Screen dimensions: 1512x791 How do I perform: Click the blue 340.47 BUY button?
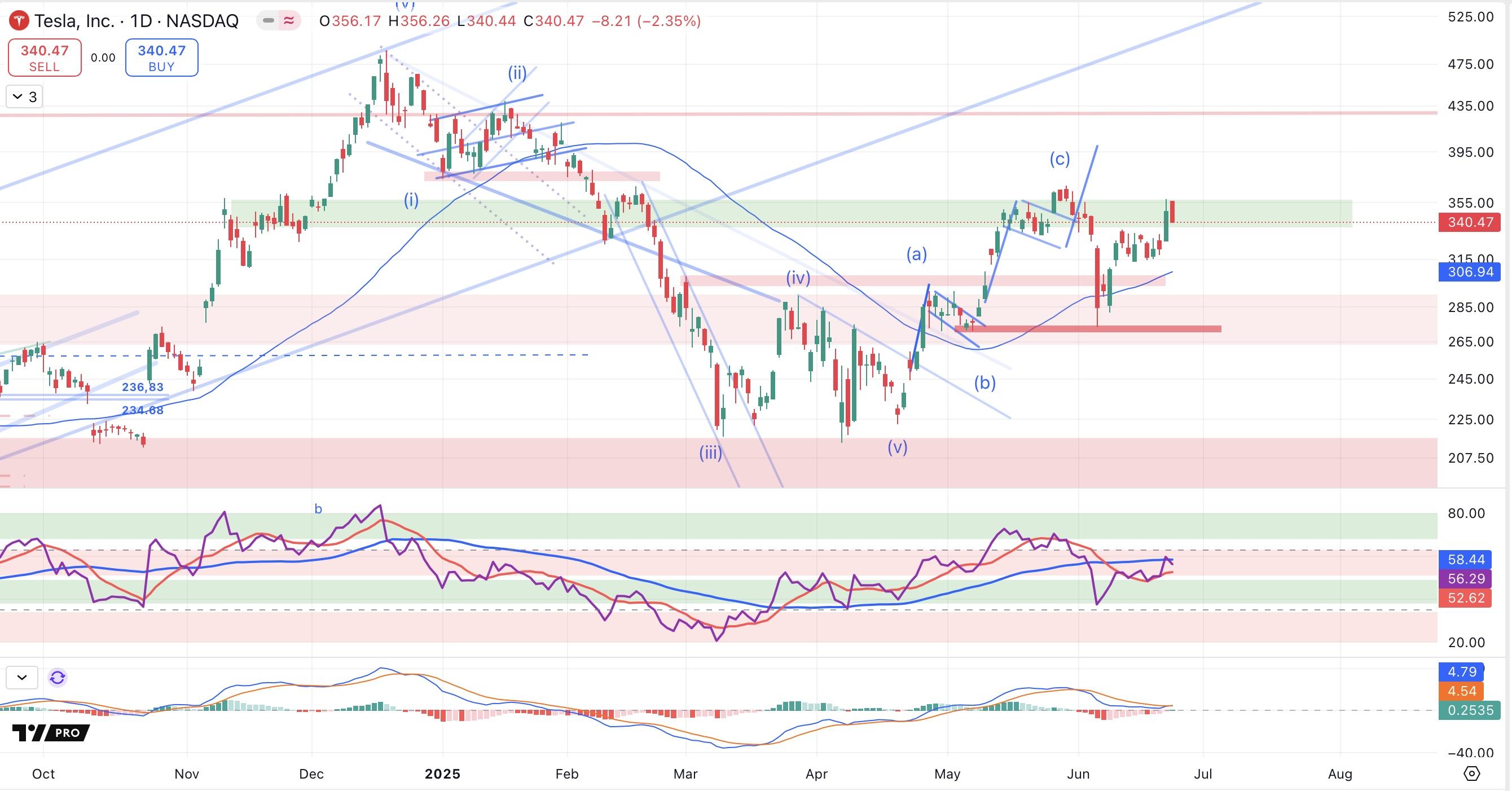161,58
